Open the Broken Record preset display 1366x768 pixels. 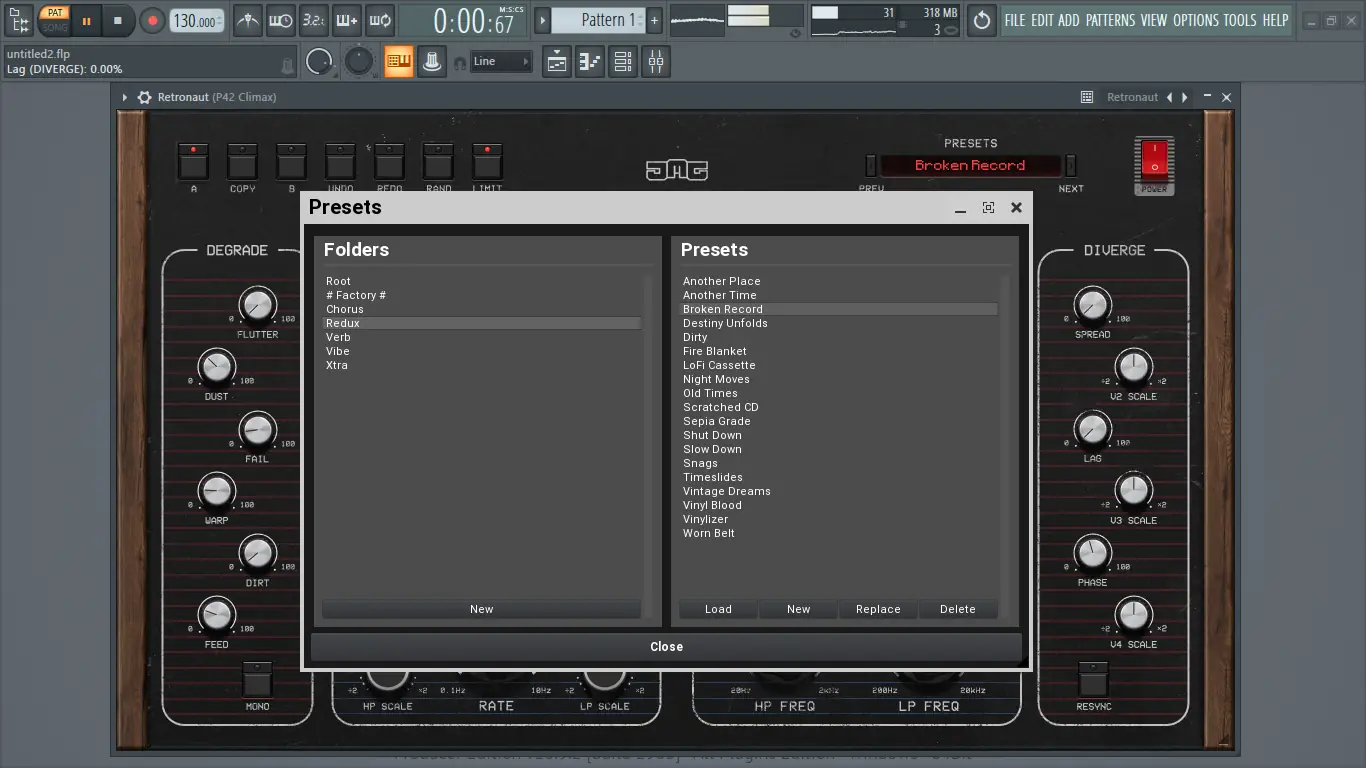(970, 165)
